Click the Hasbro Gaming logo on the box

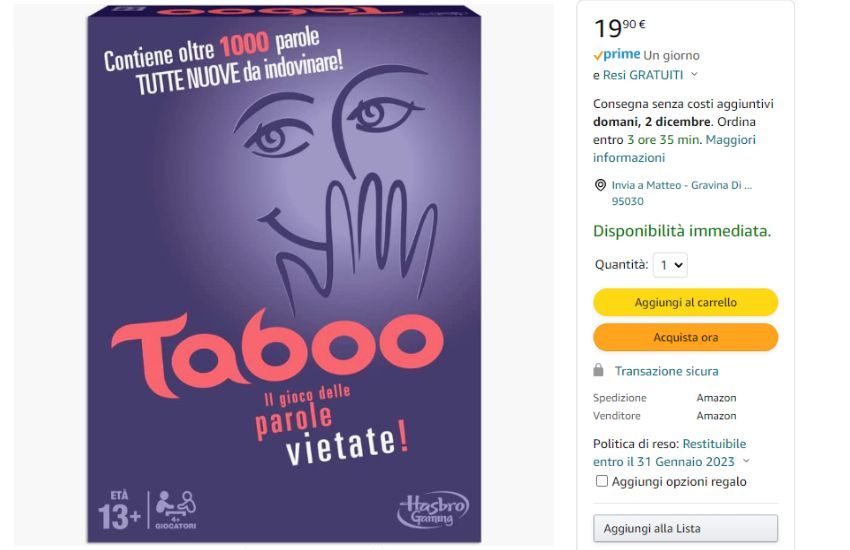click(433, 509)
